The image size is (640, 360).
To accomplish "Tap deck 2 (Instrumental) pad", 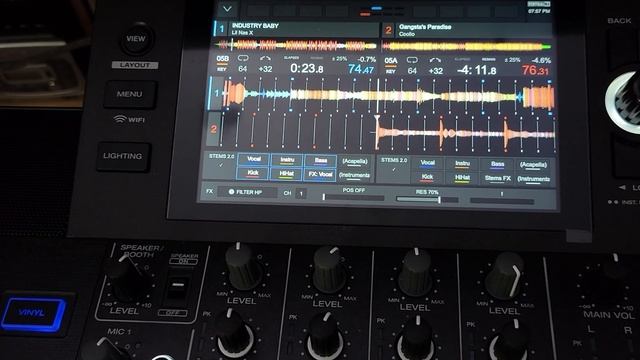I will [x=533, y=180].
